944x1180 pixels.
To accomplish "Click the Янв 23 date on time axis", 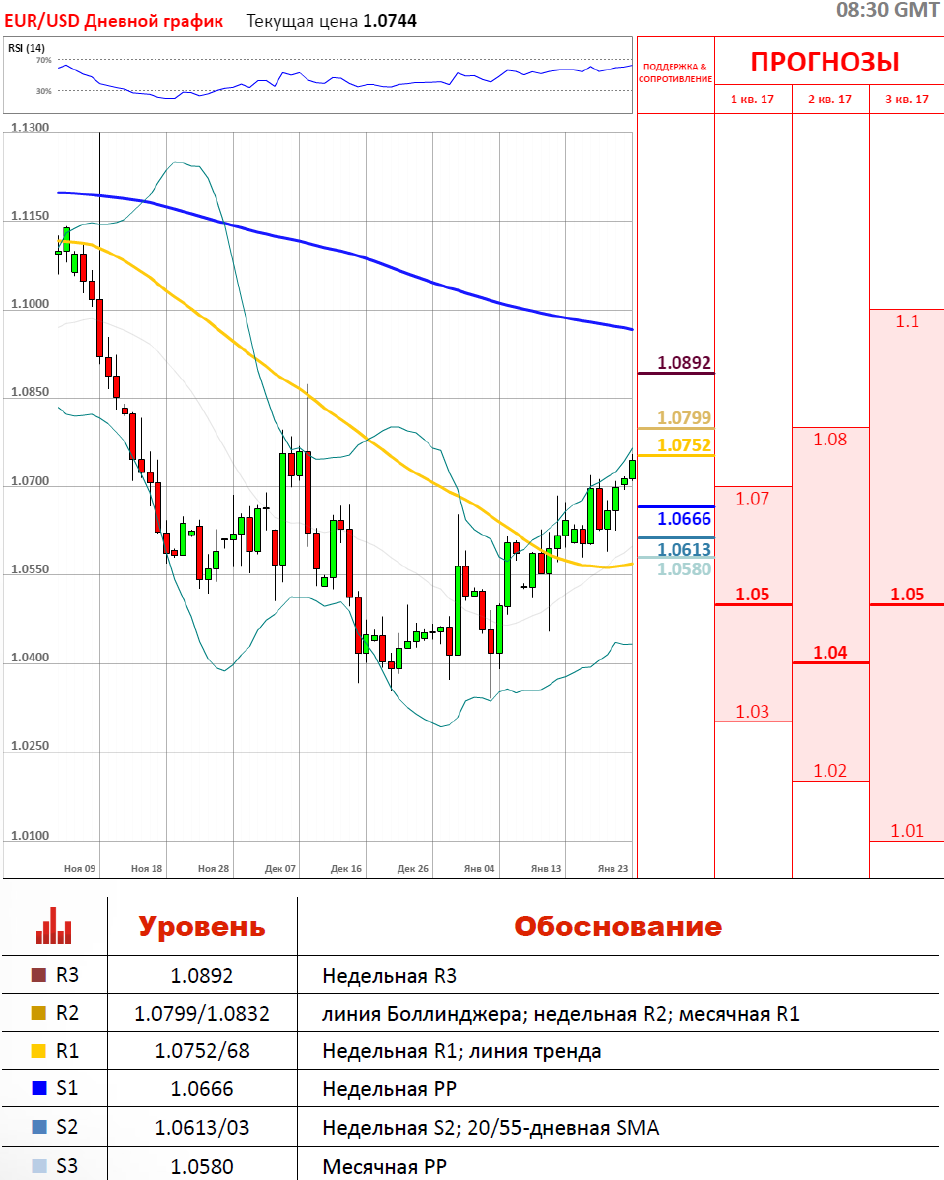I will 612,868.
